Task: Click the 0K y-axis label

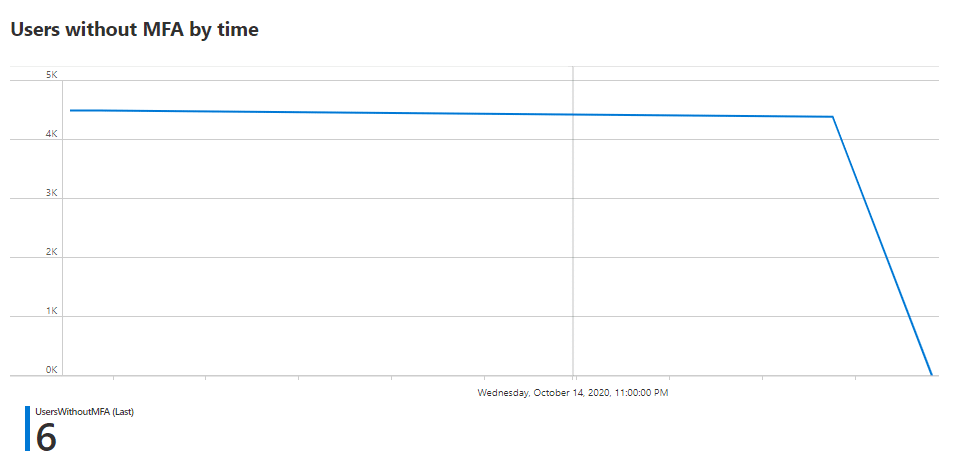Action: [52, 369]
